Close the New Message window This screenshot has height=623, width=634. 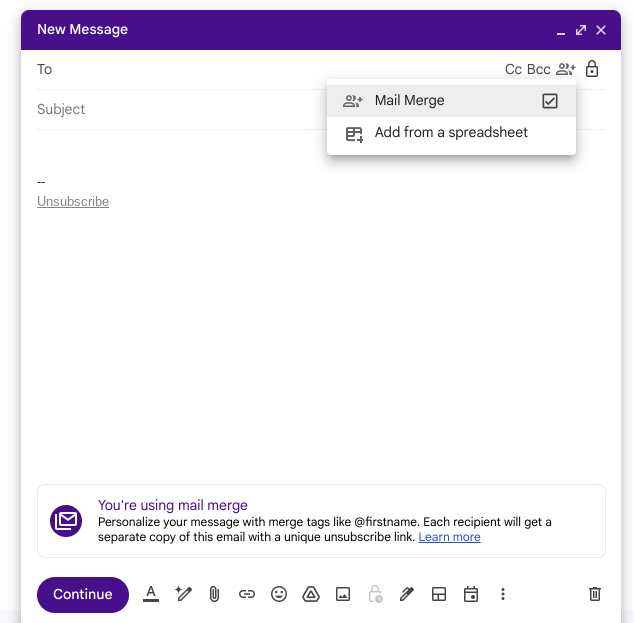coord(601,30)
